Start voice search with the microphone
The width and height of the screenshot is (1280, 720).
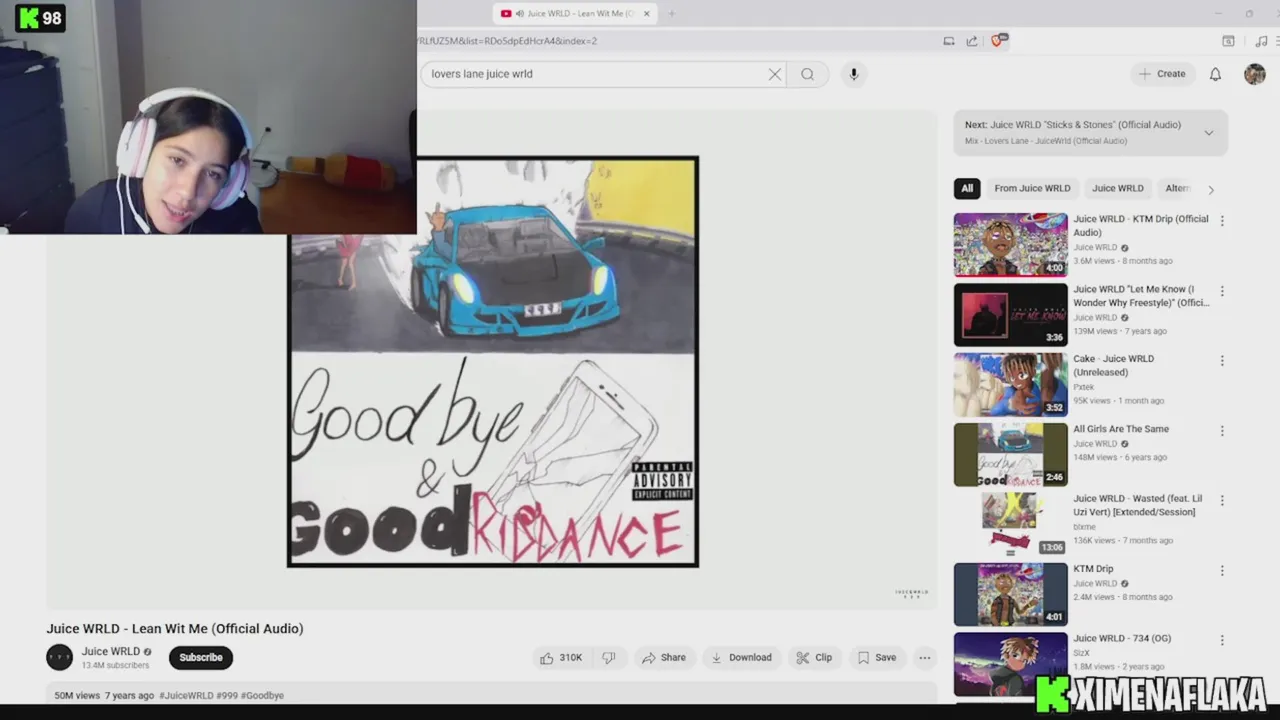(853, 74)
